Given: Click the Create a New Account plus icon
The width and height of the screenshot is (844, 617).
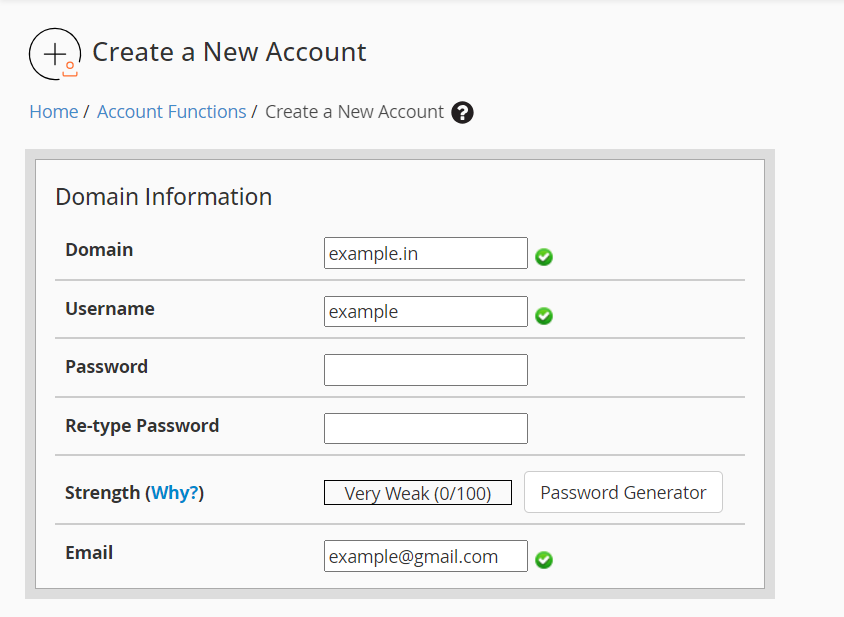Looking at the screenshot, I should (x=55, y=54).
